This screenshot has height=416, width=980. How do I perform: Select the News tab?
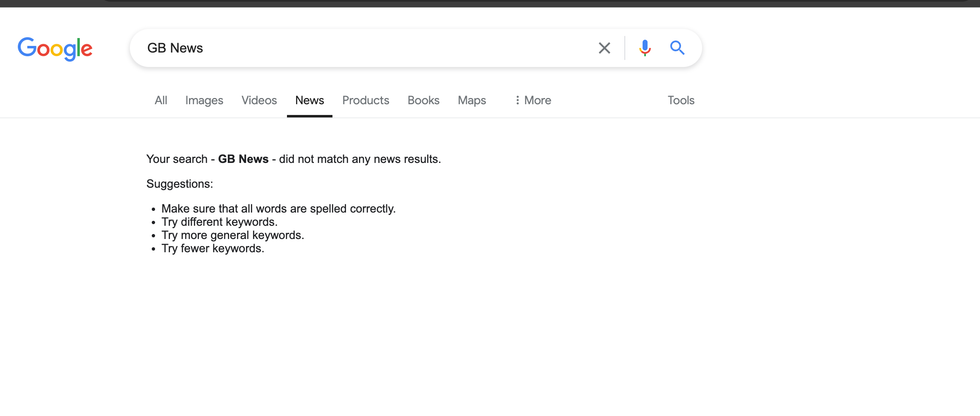(x=310, y=101)
